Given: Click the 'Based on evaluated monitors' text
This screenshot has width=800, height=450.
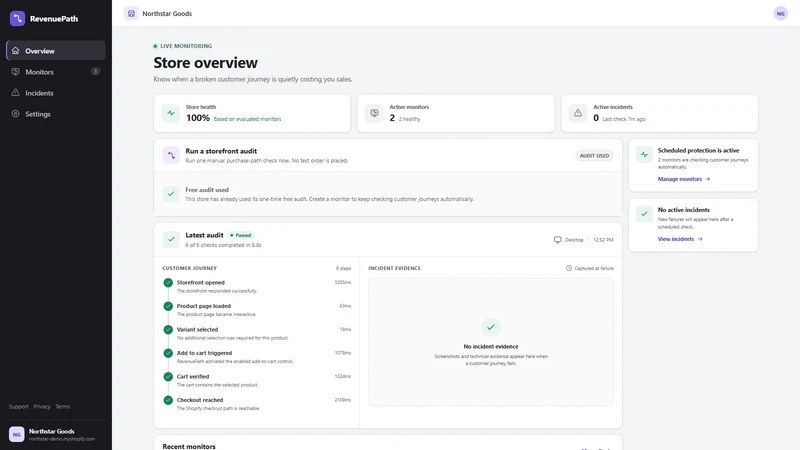Looking at the screenshot, I should (247, 119).
